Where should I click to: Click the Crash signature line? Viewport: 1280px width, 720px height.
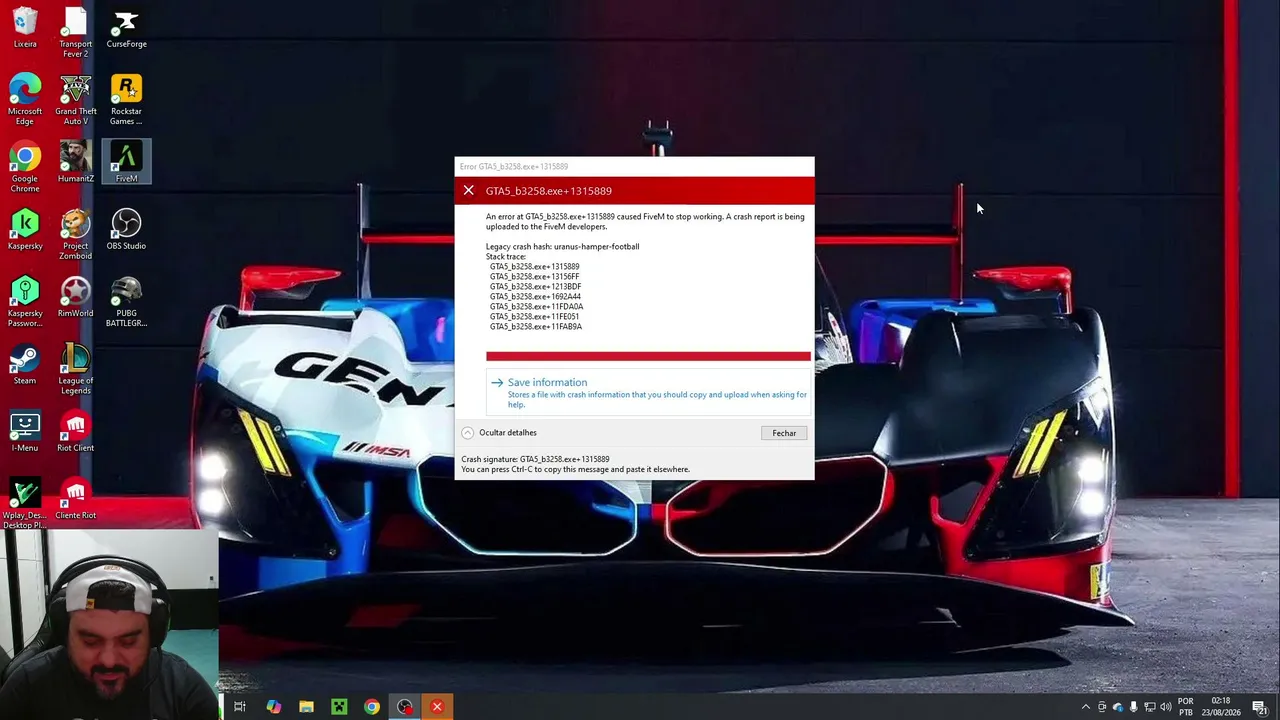535,459
